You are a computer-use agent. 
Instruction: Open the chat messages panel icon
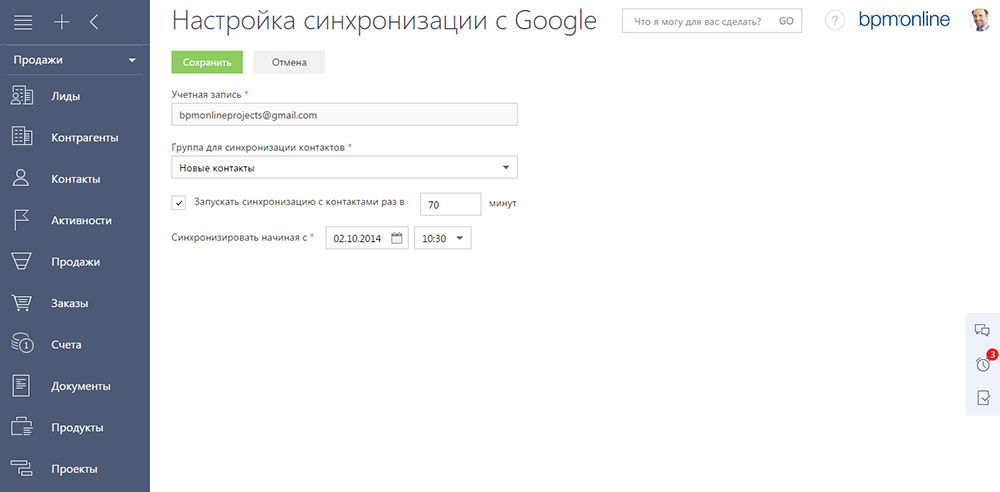(982, 330)
